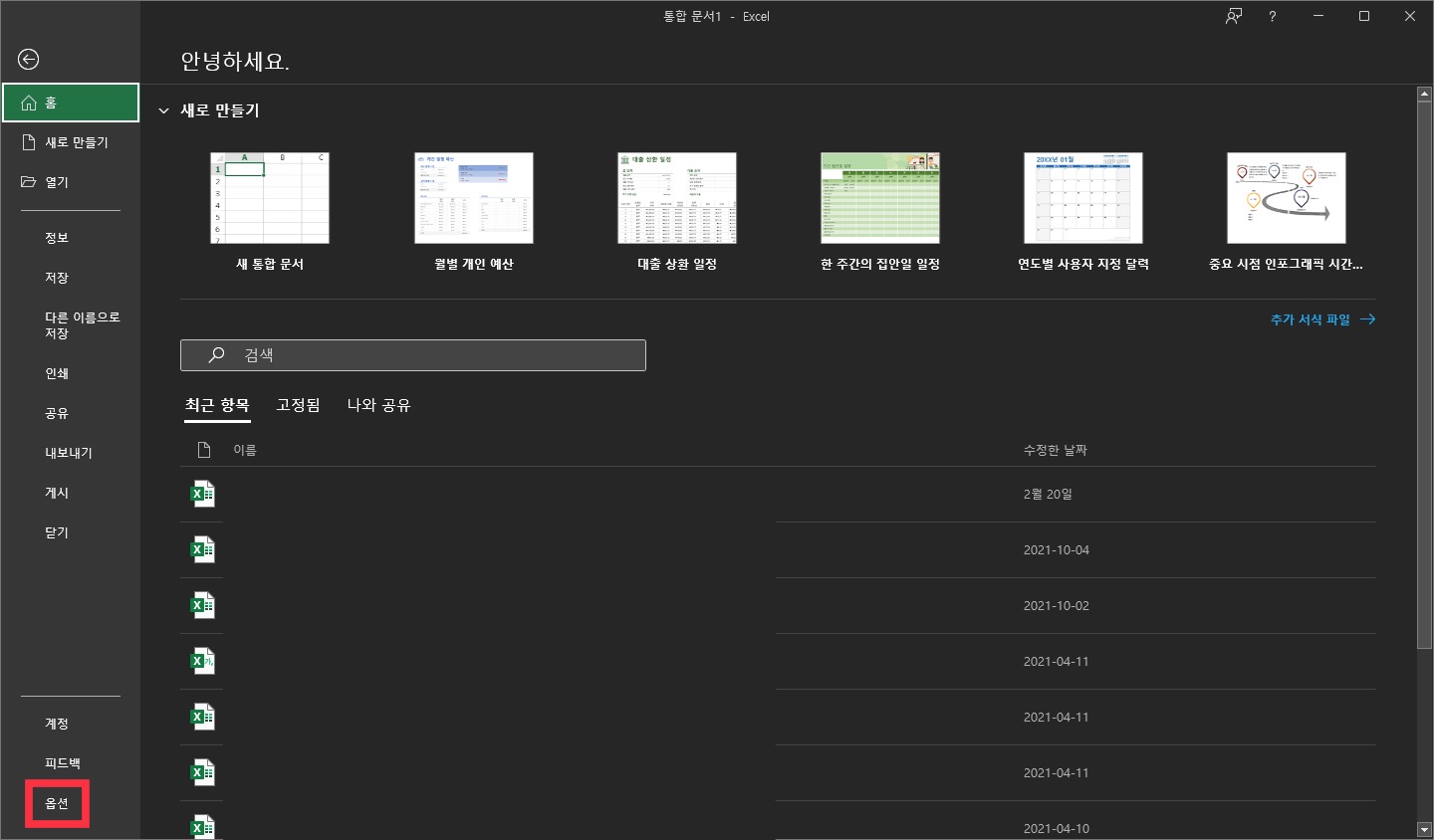This screenshot has width=1434, height=840.
Task: Click the back arrow circle icon
Action: [x=28, y=60]
